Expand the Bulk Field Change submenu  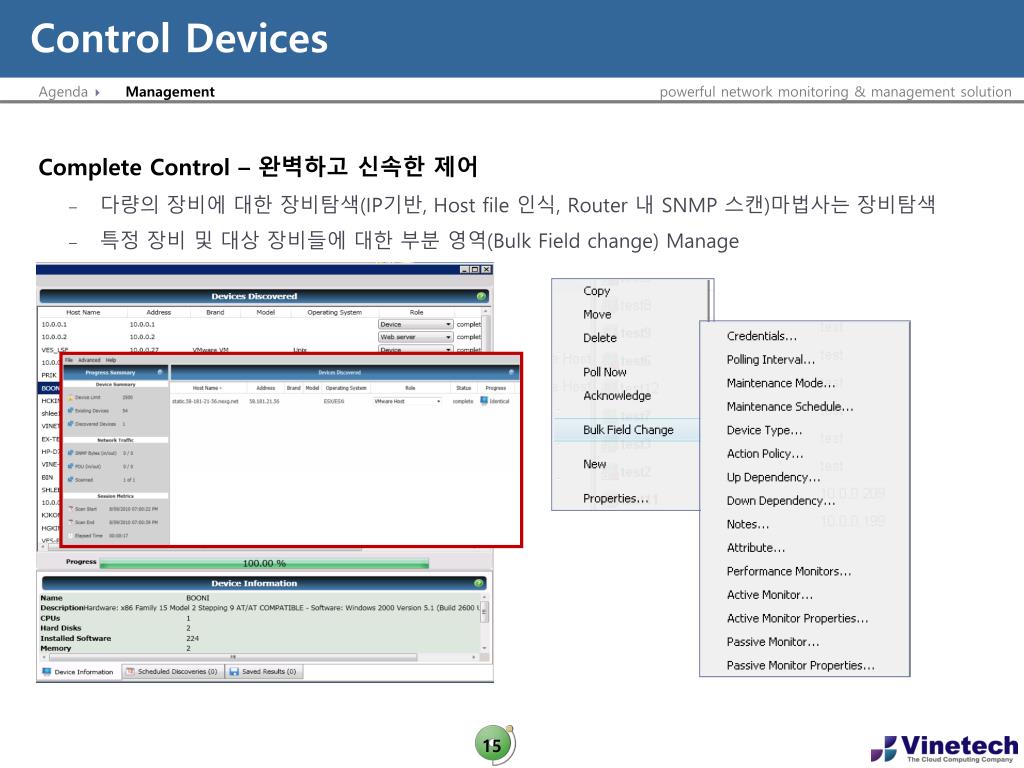tap(628, 430)
